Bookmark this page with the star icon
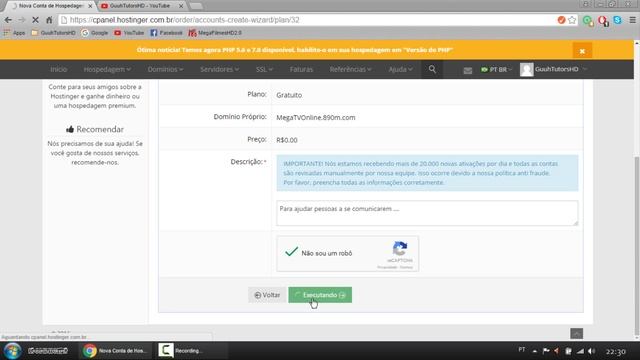Image resolution: width=640 pixels, height=360 pixels. 572,20
